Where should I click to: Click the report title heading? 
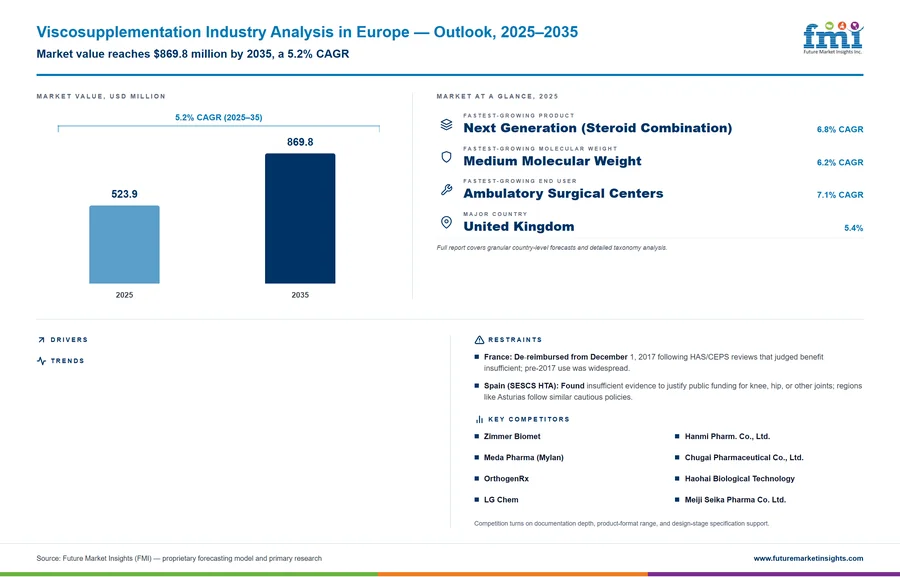307,32
